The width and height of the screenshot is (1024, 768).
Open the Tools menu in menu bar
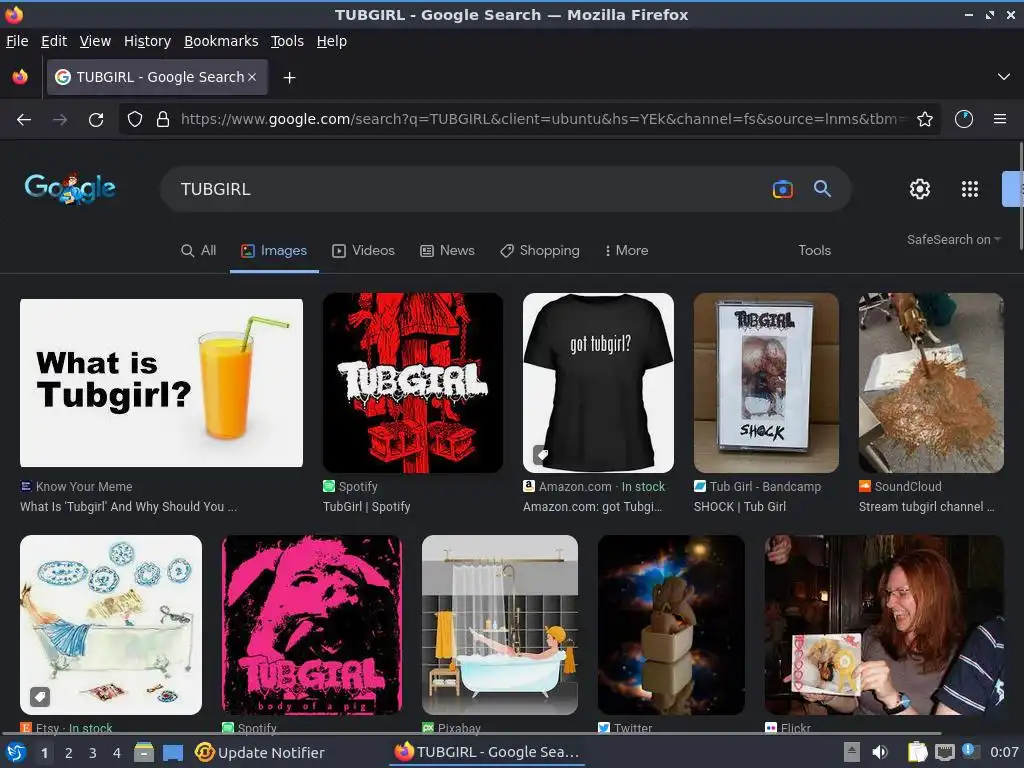287,41
